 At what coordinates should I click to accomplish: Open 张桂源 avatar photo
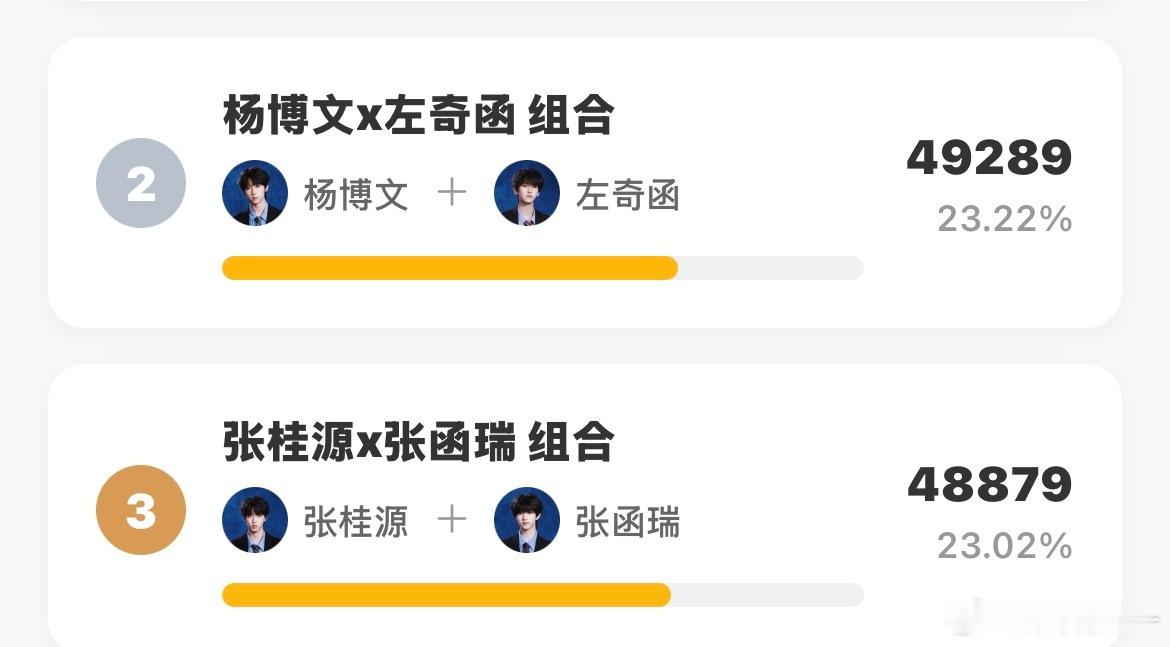tap(255, 519)
